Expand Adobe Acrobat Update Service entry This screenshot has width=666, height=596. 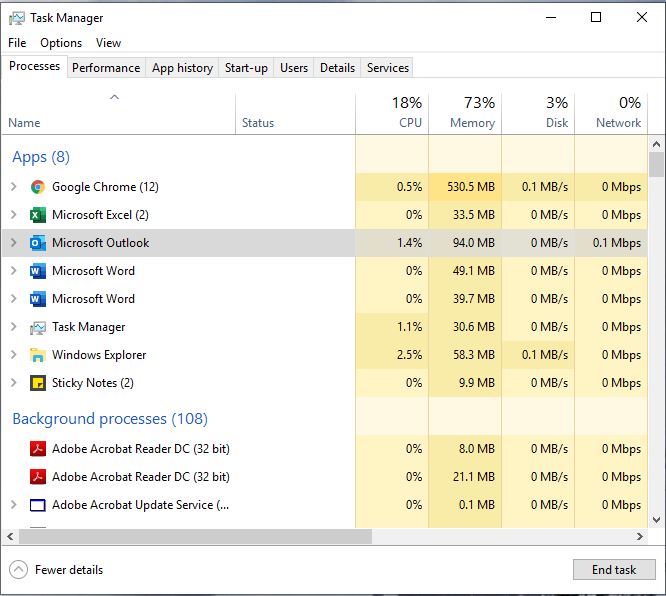14,505
